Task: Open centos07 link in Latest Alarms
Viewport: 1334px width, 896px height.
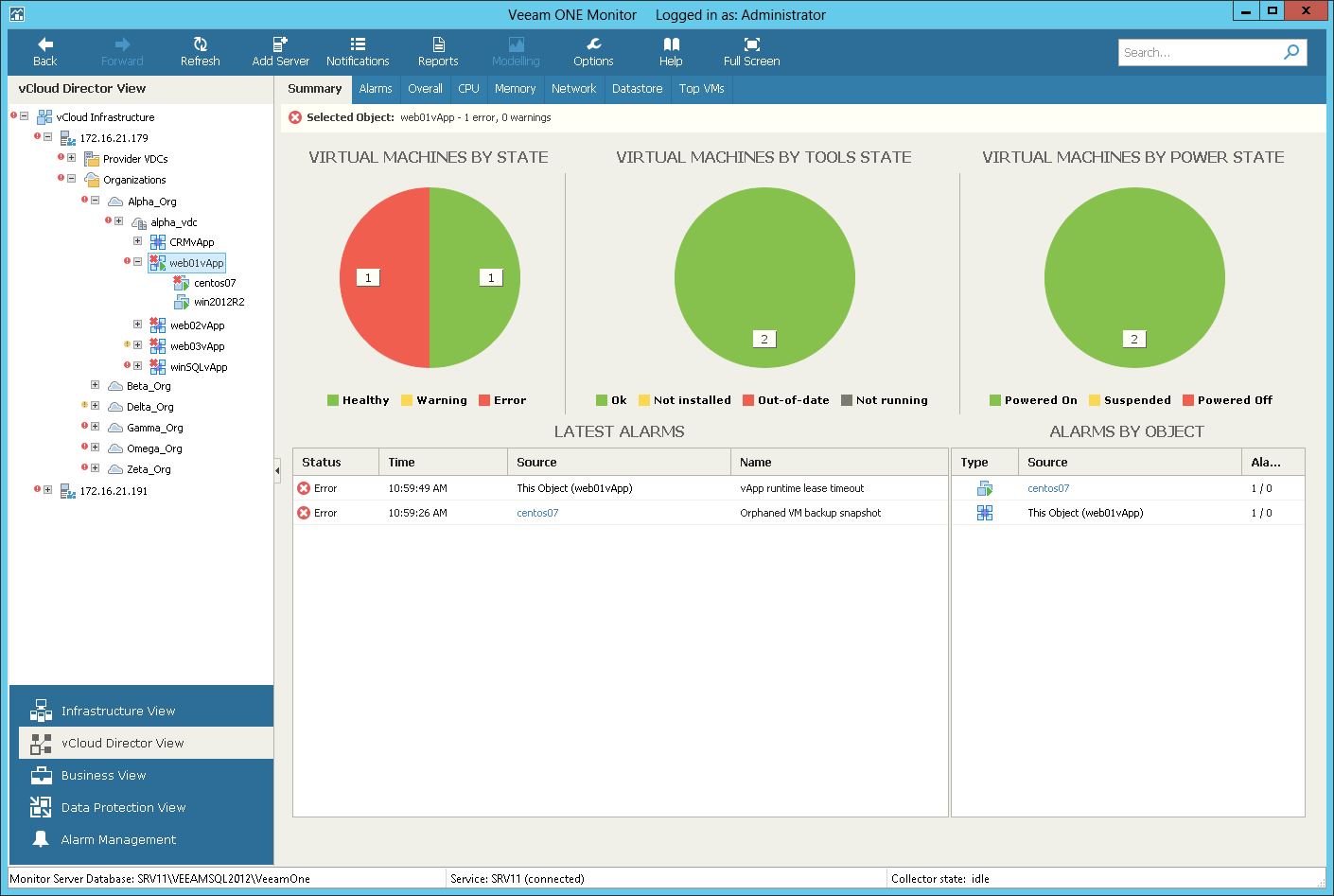Action: pyautogui.click(x=537, y=513)
